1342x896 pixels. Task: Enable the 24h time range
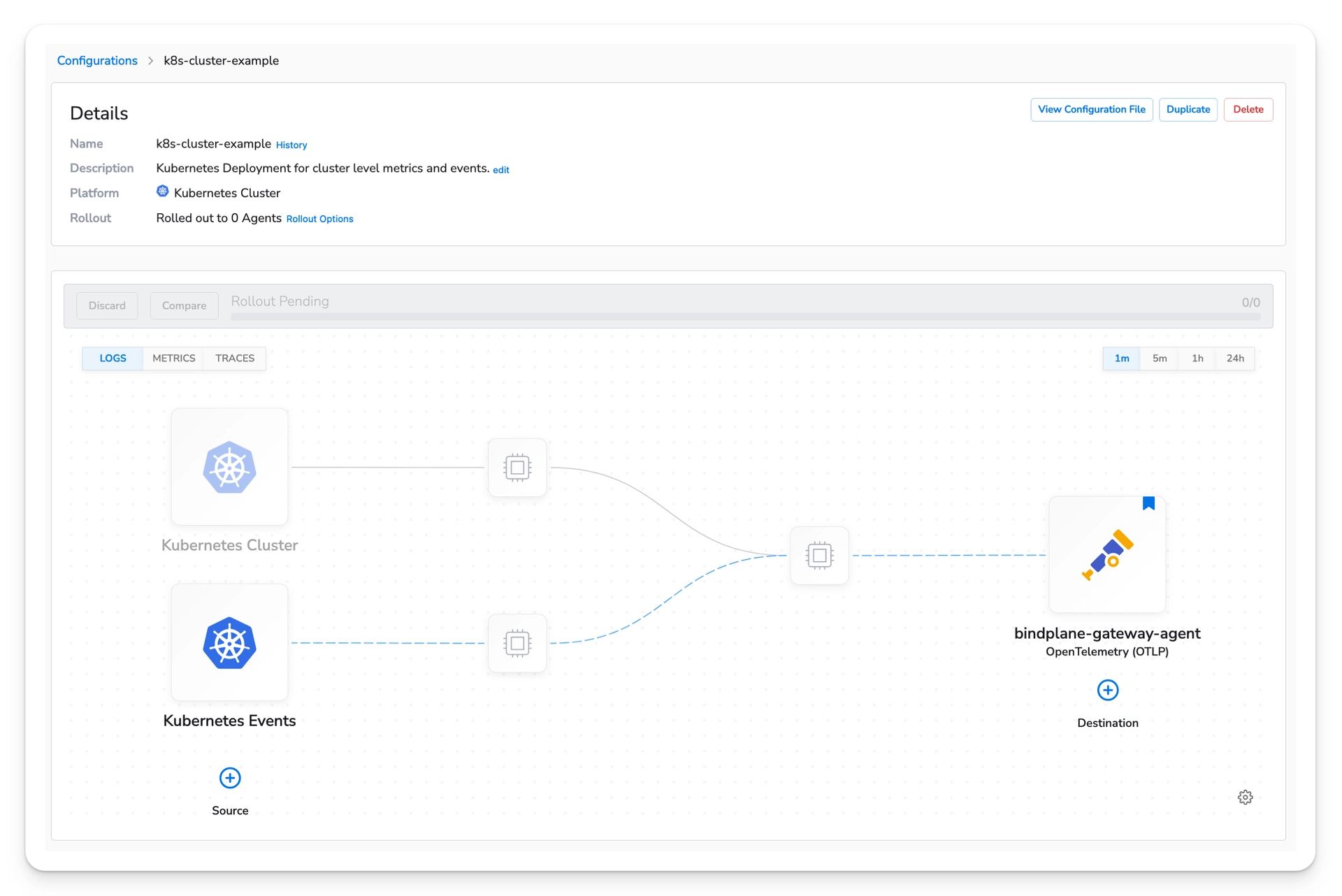pos(1235,358)
